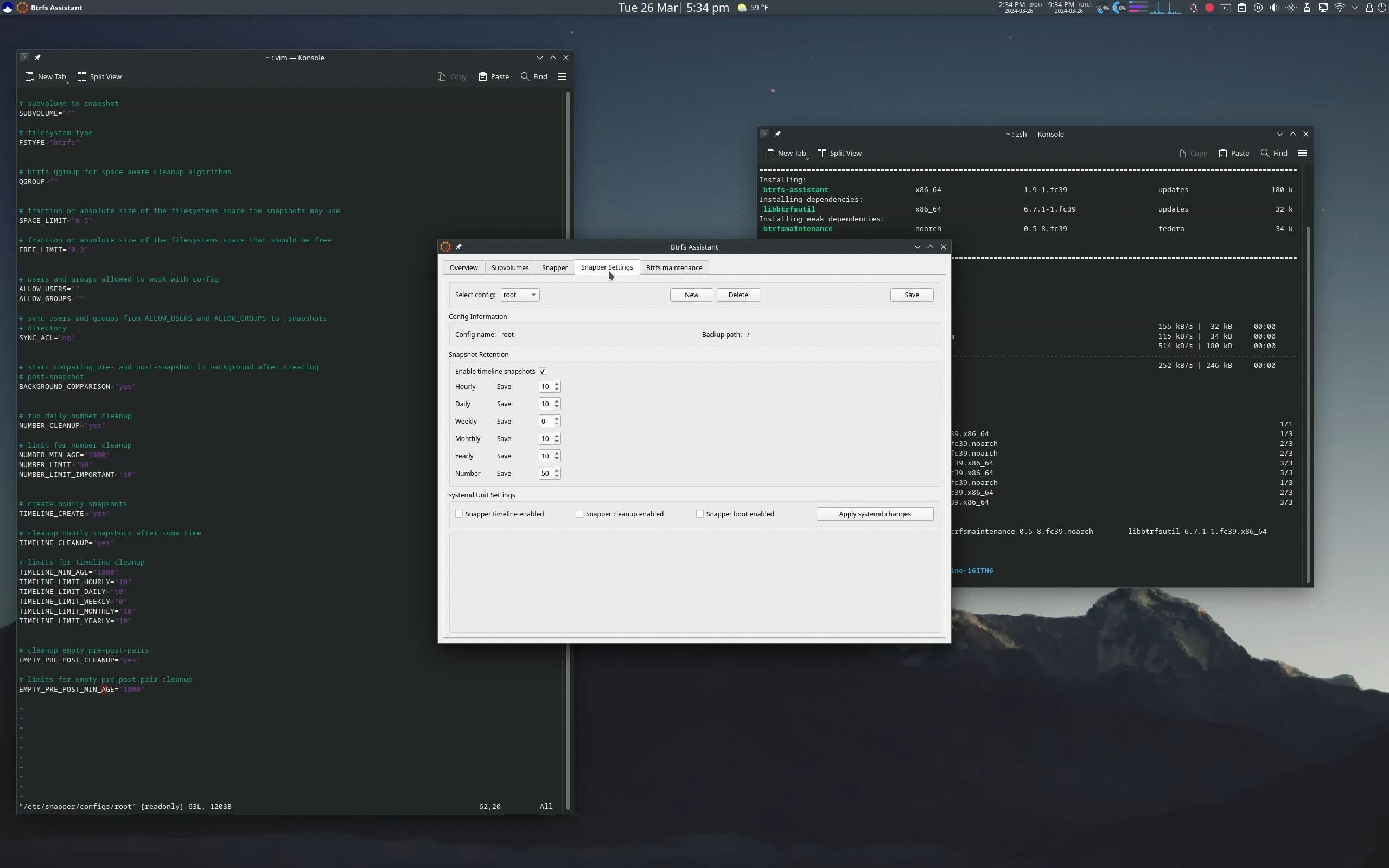The height and width of the screenshot is (868, 1389).
Task: Open the application launcher in top panel
Action: [x=8, y=8]
